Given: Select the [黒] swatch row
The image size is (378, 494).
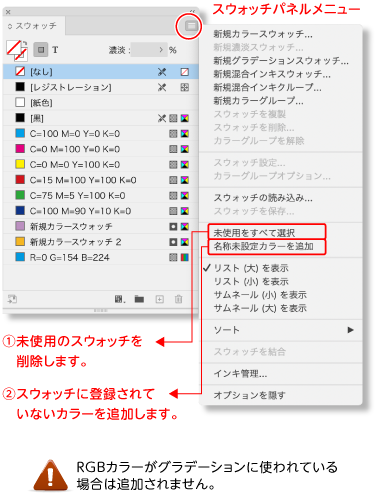Looking at the screenshot, I should click(x=101, y=118).
